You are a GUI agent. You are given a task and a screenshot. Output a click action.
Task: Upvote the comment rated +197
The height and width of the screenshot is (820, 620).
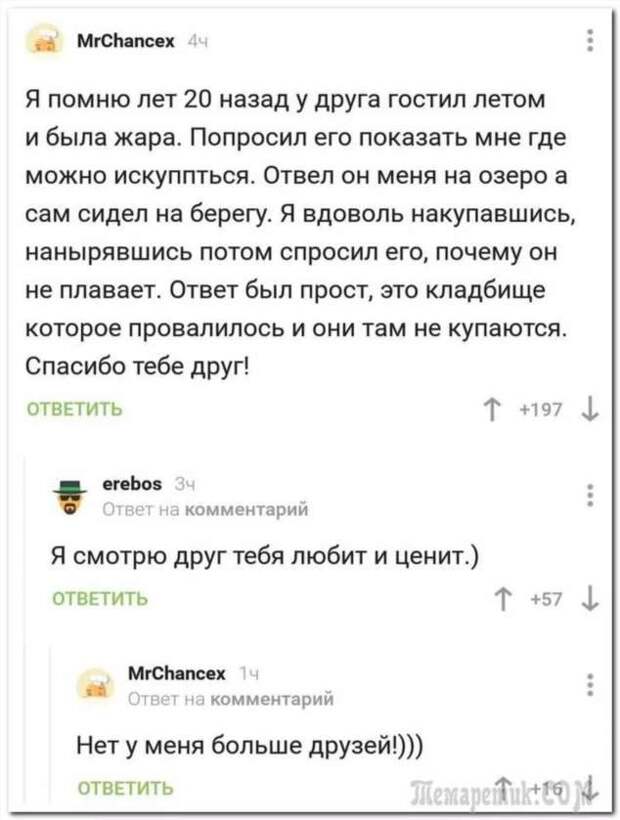[x=491, y=409]
